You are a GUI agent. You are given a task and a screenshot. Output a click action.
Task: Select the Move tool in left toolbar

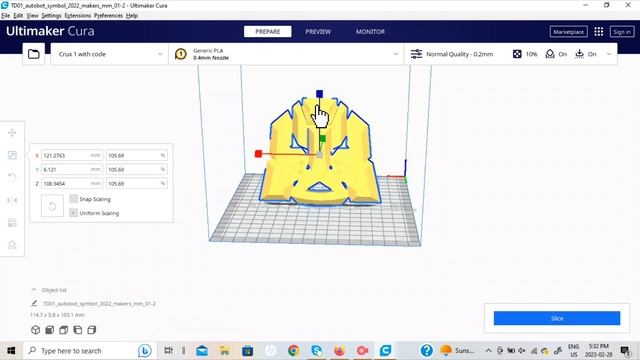point(12,133)
